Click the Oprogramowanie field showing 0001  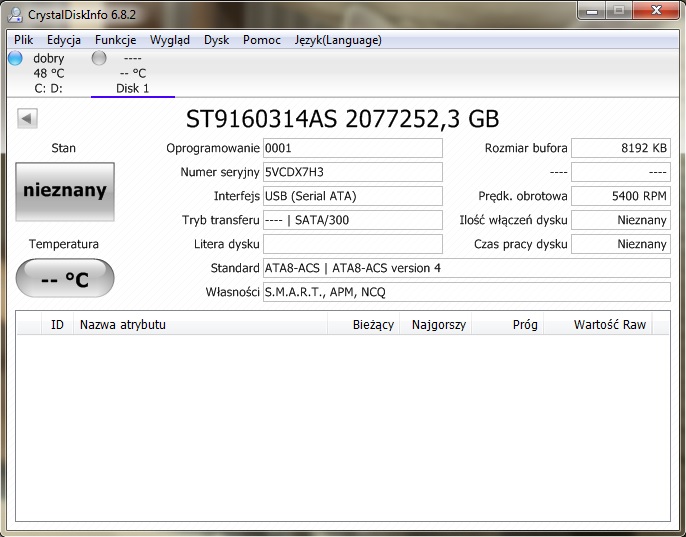tap(353, 148)
